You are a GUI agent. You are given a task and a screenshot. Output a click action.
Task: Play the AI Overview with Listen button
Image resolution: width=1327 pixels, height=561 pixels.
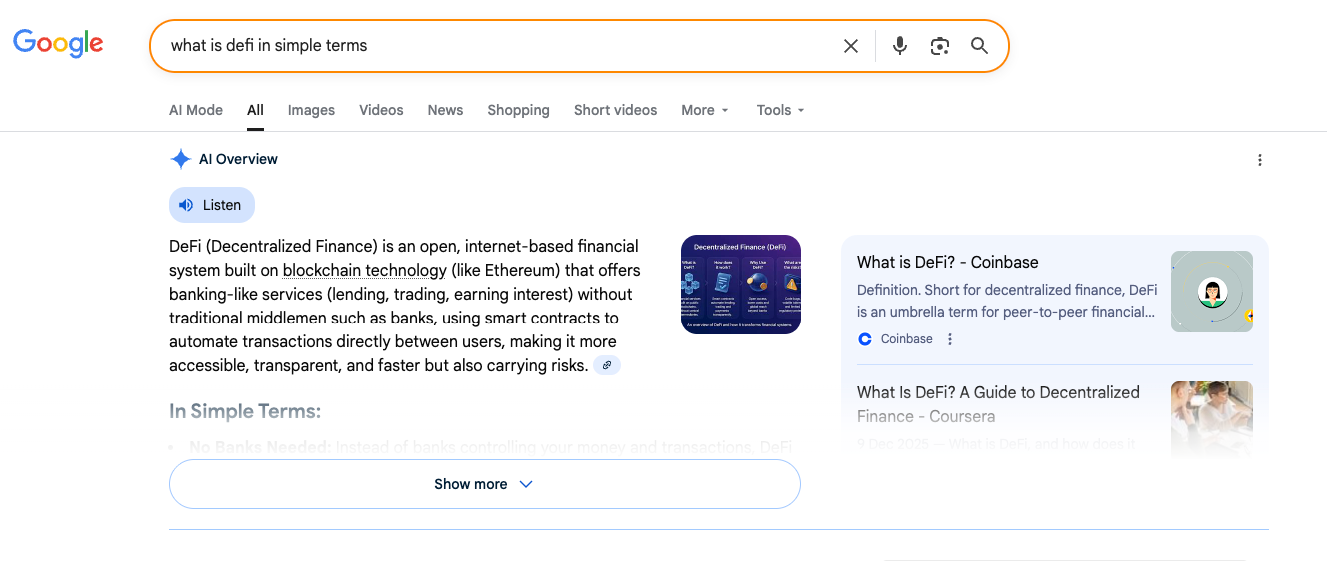pos(212,205)
